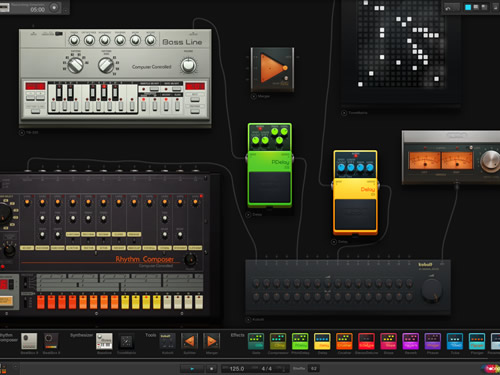The image size is (500, 375).
Task: Select the Slope effect pedal icon
Action: click(388, 341)
